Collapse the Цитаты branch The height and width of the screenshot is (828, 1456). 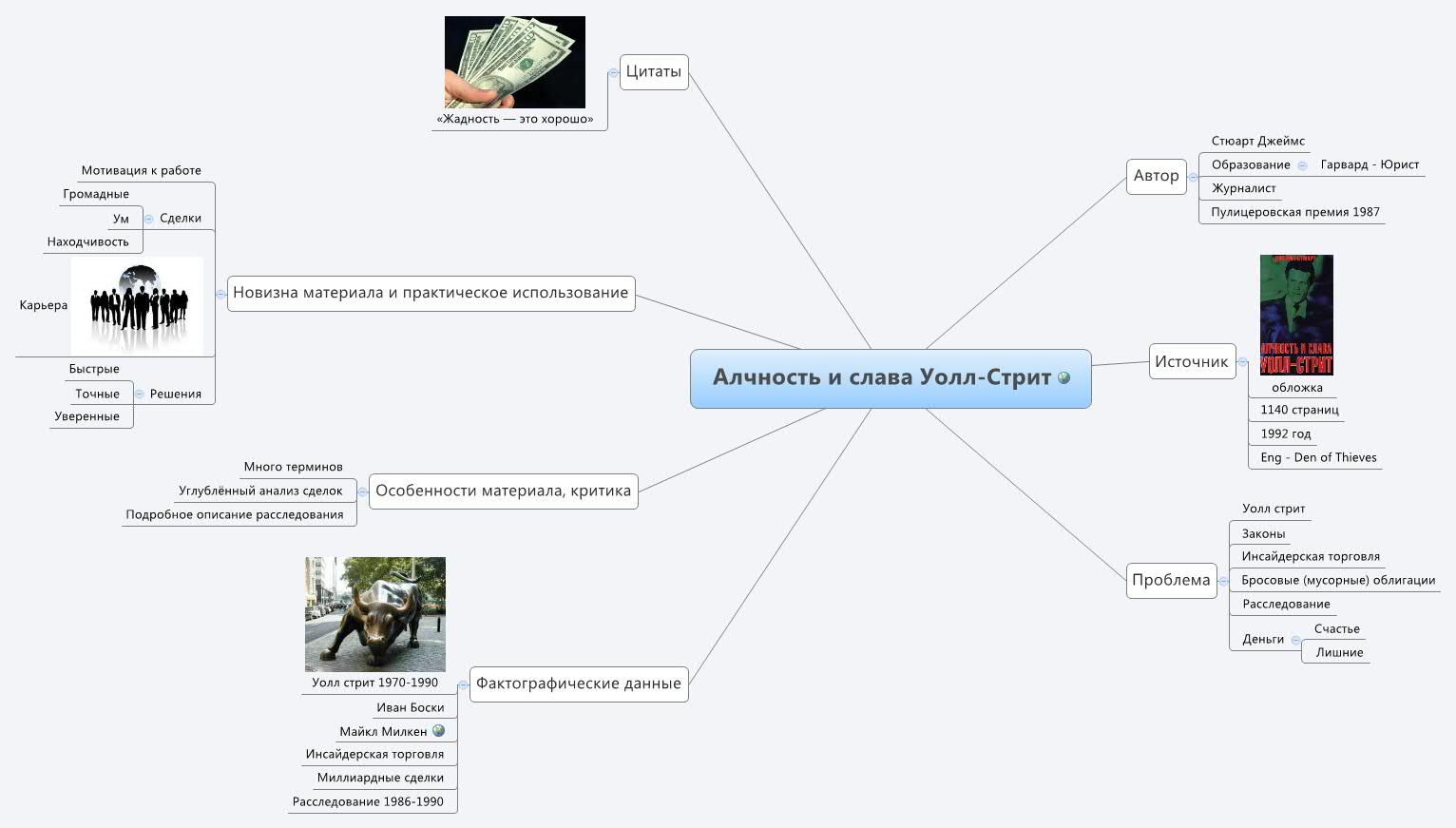[x=613, y=71]
